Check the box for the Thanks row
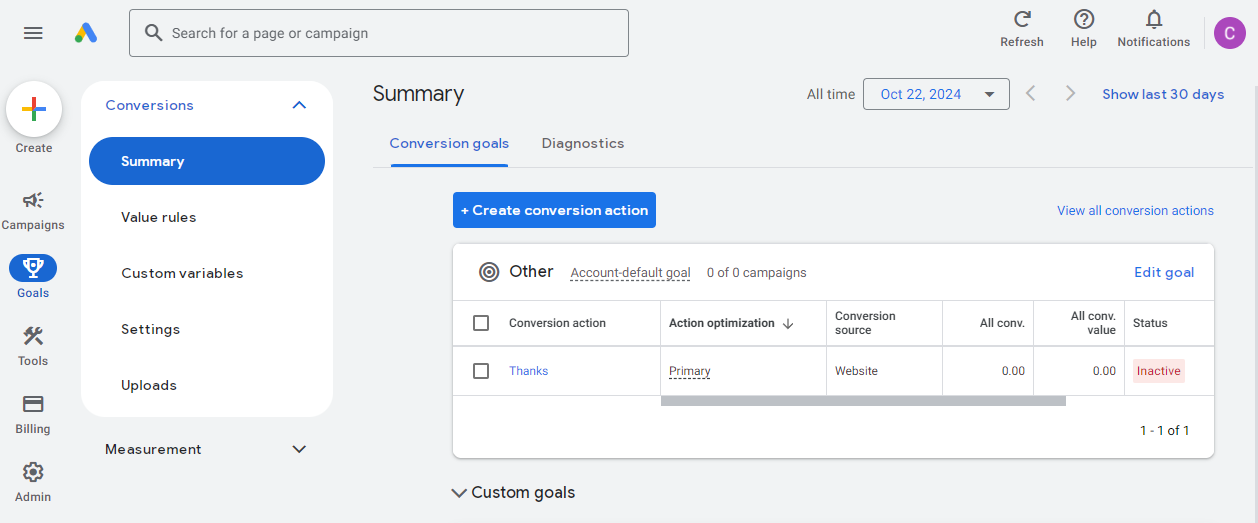This screenshot has width=1258, height=523. coord(481,371)
